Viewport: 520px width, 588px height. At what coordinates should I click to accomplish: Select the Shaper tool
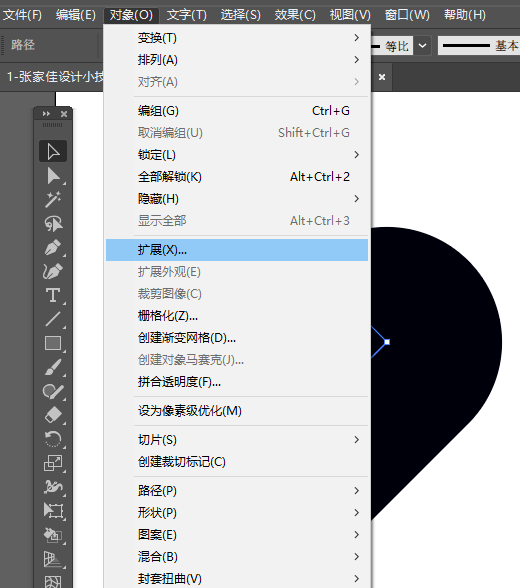tap(53, 392)
